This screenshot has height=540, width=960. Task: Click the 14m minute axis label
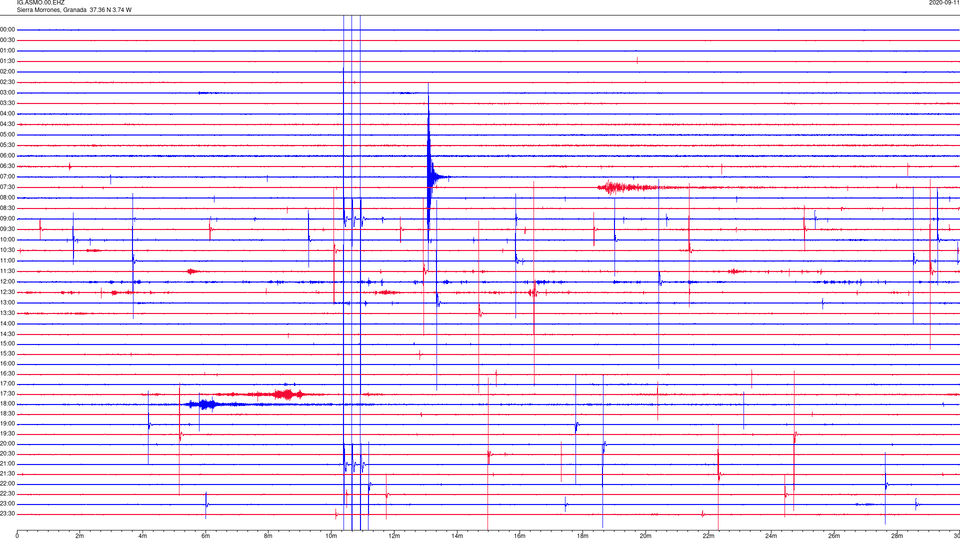click(457, 536)
